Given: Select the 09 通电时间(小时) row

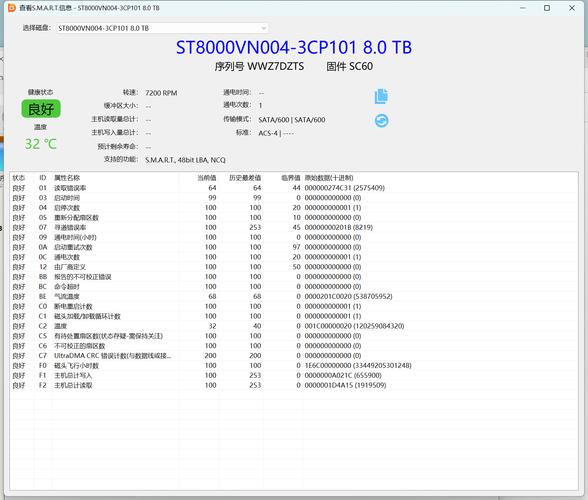Looking at the screenshot, I should (x=294, y=237).
